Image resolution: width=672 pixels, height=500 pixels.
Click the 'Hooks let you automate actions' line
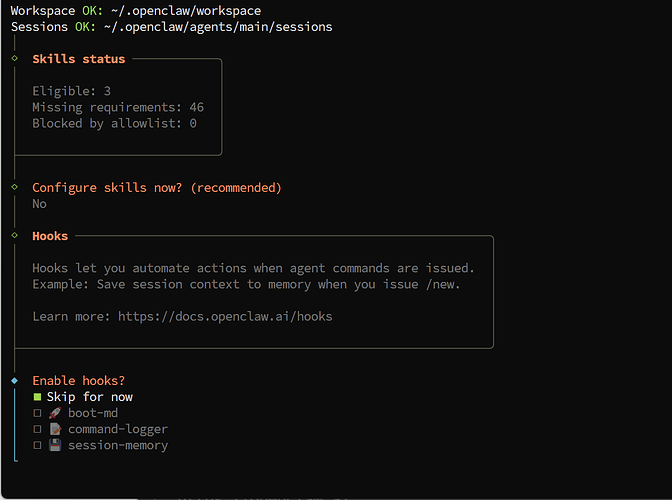(253, 268)
